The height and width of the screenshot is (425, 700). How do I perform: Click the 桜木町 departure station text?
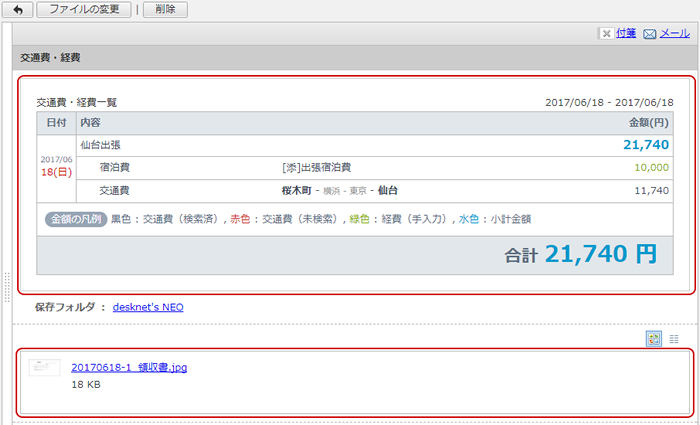click(301, 190)
